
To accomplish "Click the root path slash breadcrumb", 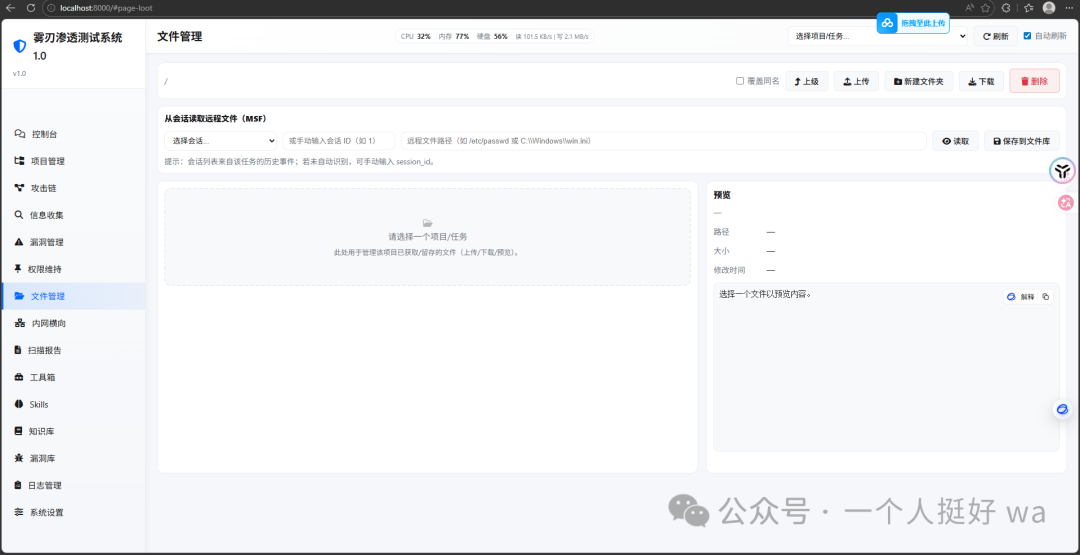I will (166, 81).
